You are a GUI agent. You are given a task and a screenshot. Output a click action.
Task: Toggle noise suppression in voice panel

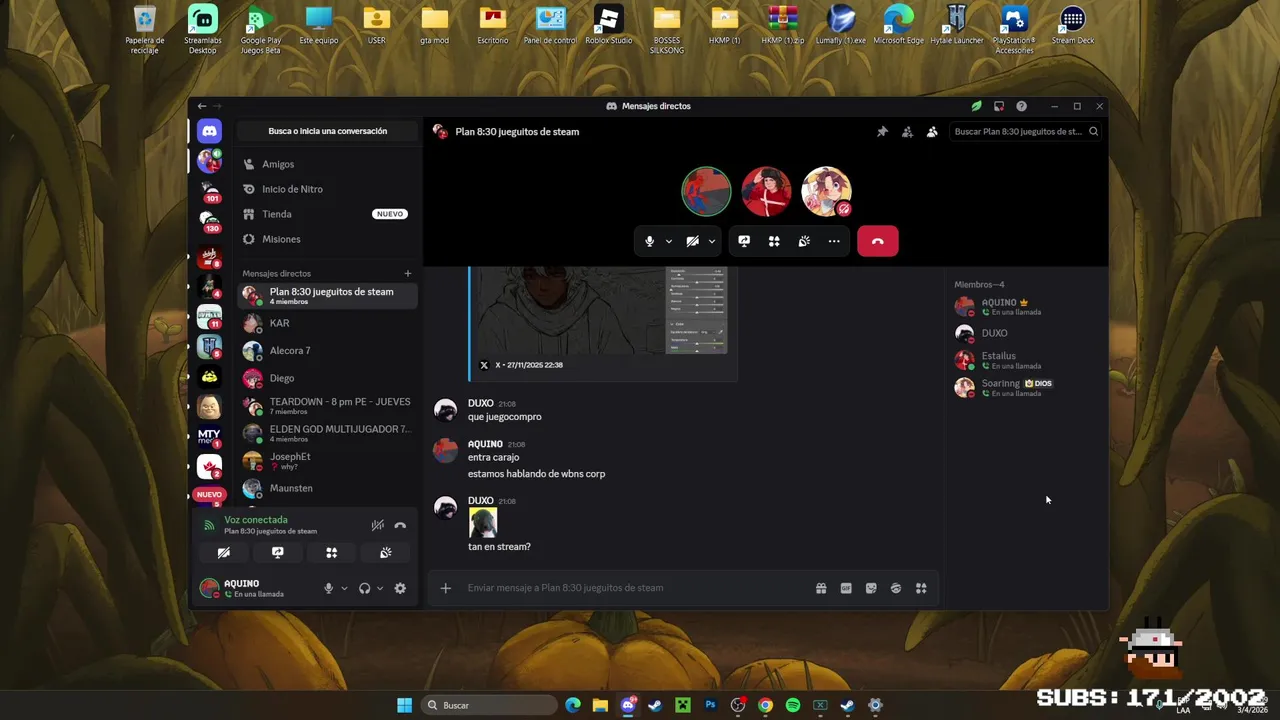coord(377,525)
